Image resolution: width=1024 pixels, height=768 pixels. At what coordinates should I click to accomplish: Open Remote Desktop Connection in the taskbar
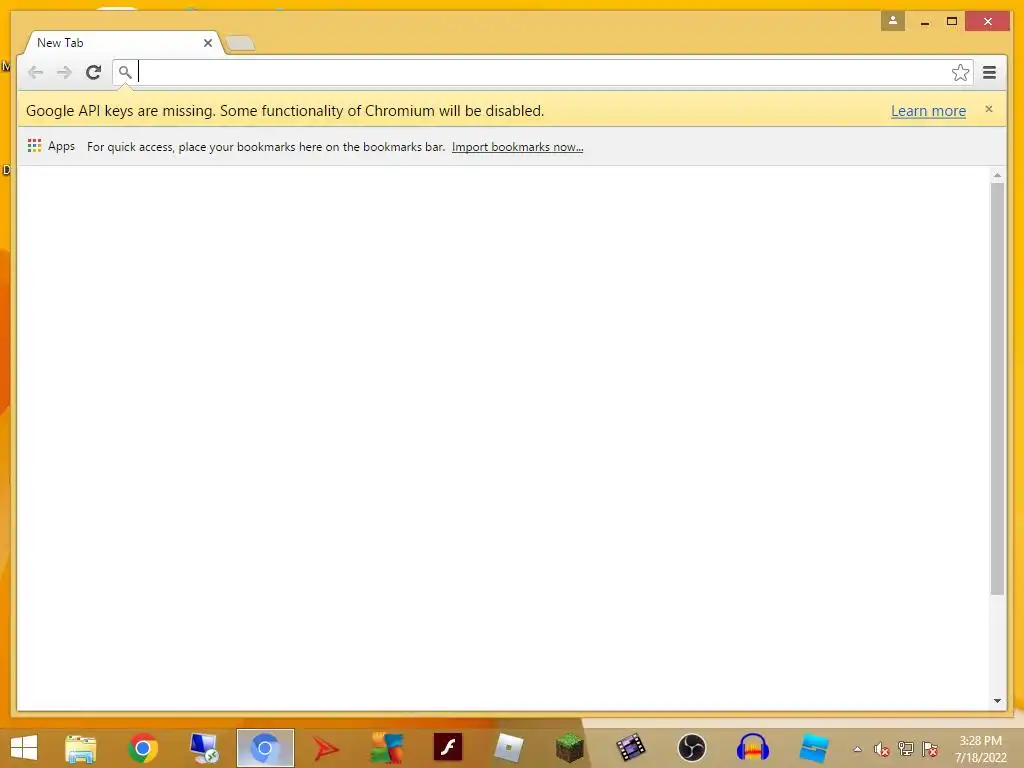tap(204, 748)
